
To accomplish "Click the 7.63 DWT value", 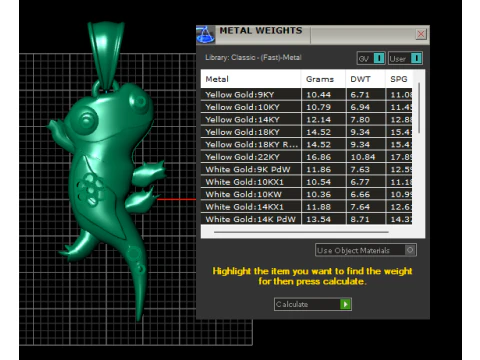I will pyautogui.click(x=360, y=169).
